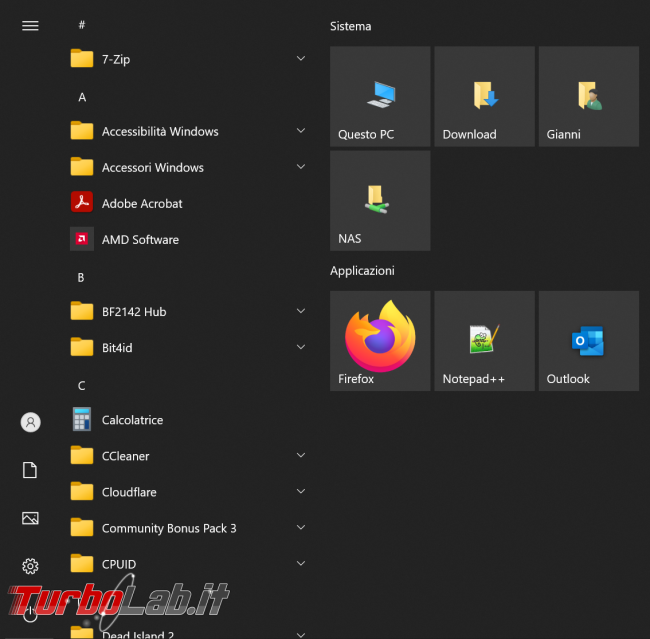650x639 pixels.
Task: Click the CCleaner folder icon
Action: (x=82, y=456)
